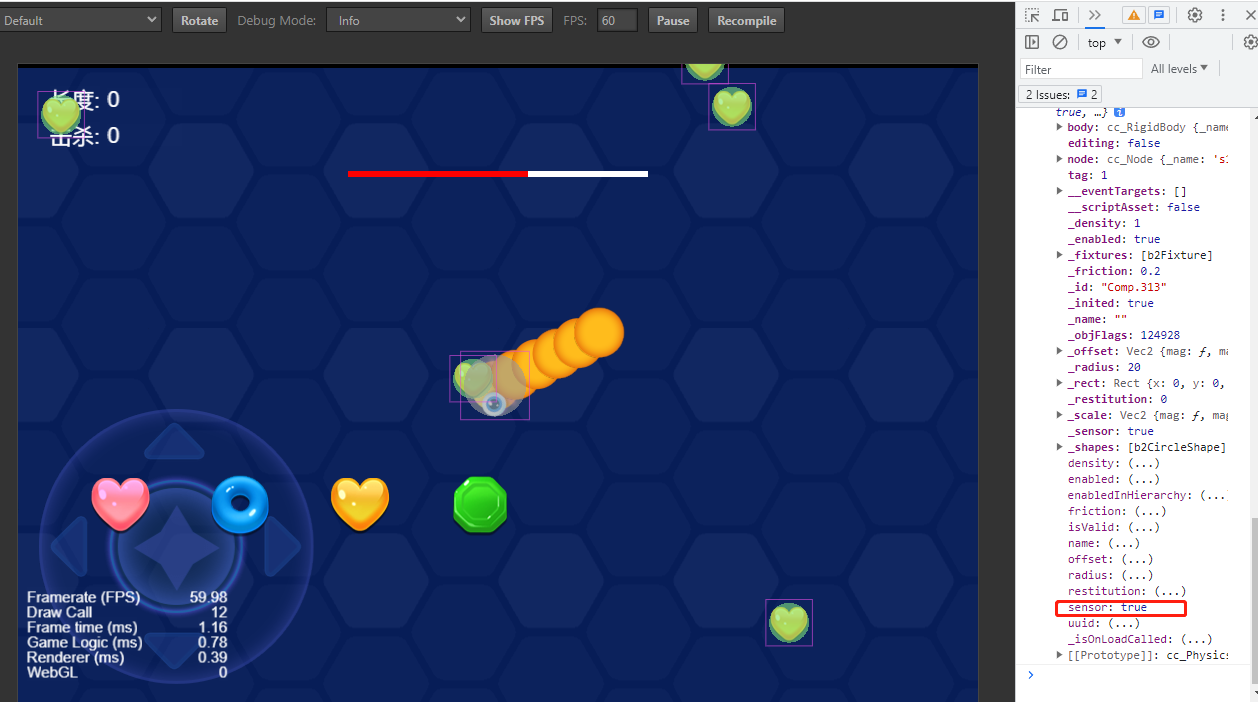Click the FPS value field showing 60
This screenshot has height=702, width=1258.
click(x=617, y=20)
